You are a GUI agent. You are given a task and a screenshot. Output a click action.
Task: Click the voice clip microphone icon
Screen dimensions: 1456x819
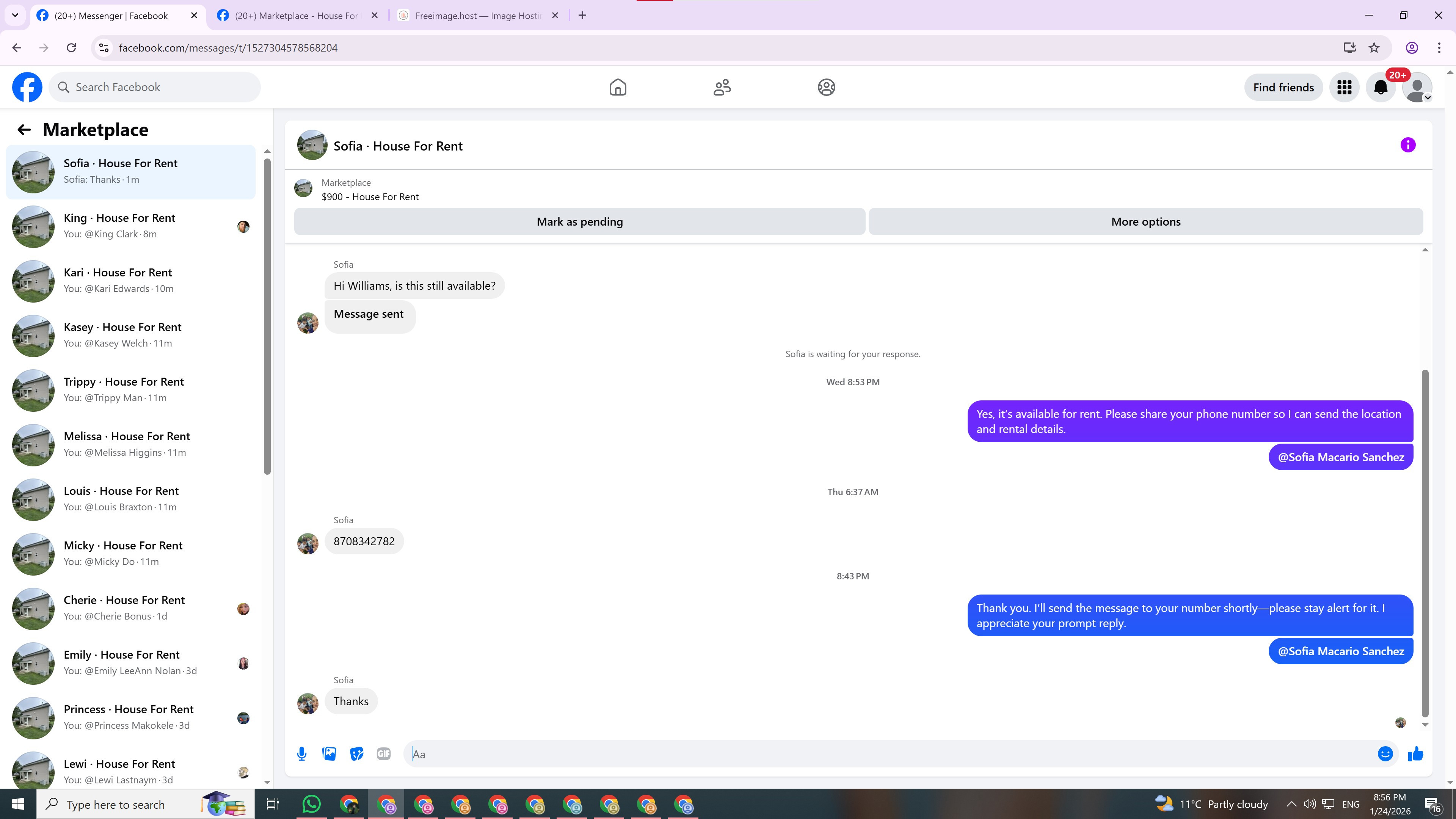click(x=302, y=754)
